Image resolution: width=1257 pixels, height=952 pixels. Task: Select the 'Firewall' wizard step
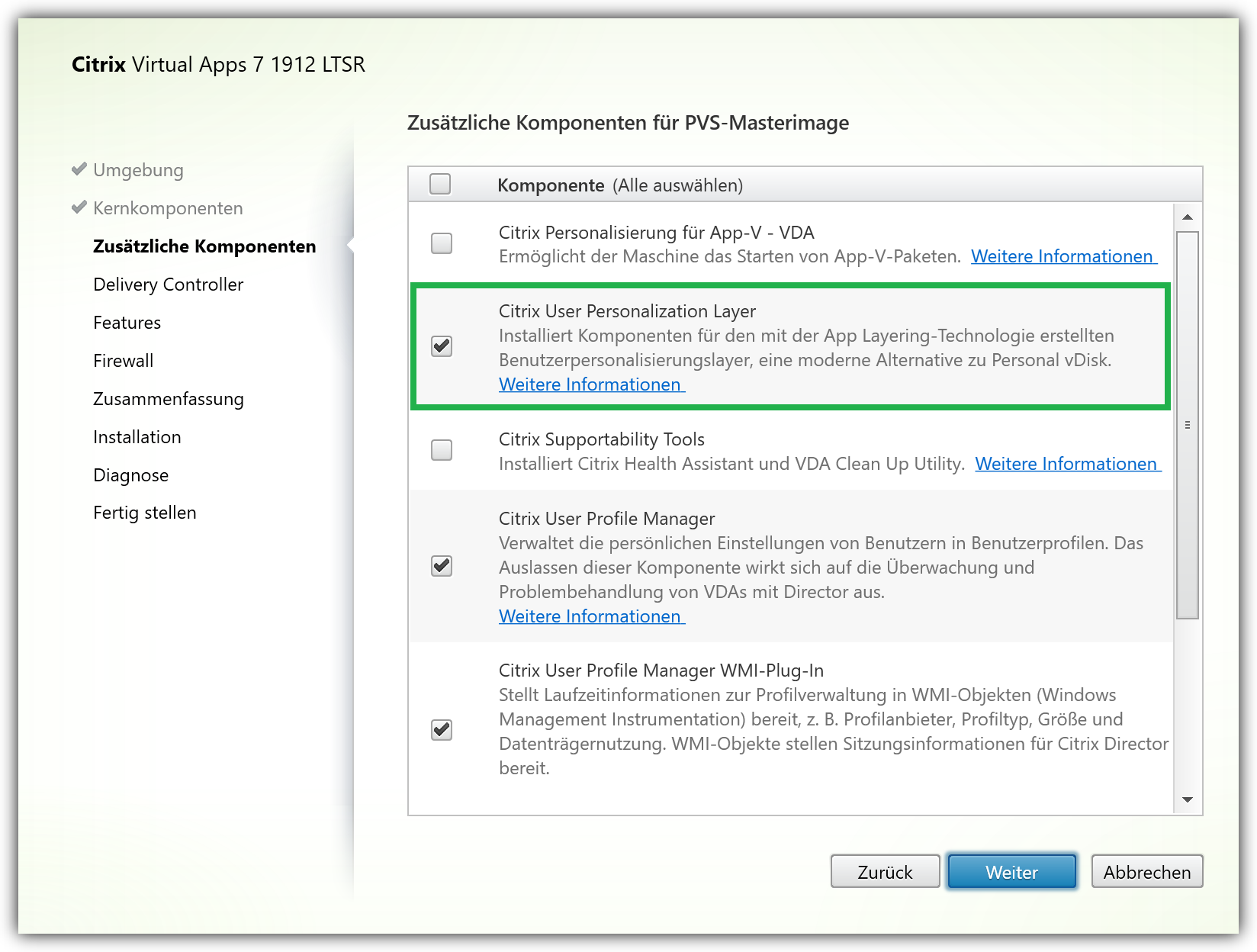pos(123,360)
